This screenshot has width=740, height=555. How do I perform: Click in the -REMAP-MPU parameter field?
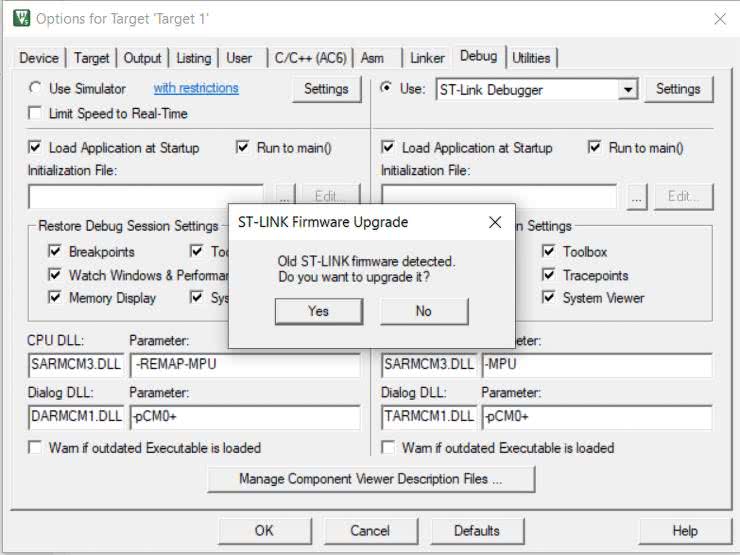[244, 364]
